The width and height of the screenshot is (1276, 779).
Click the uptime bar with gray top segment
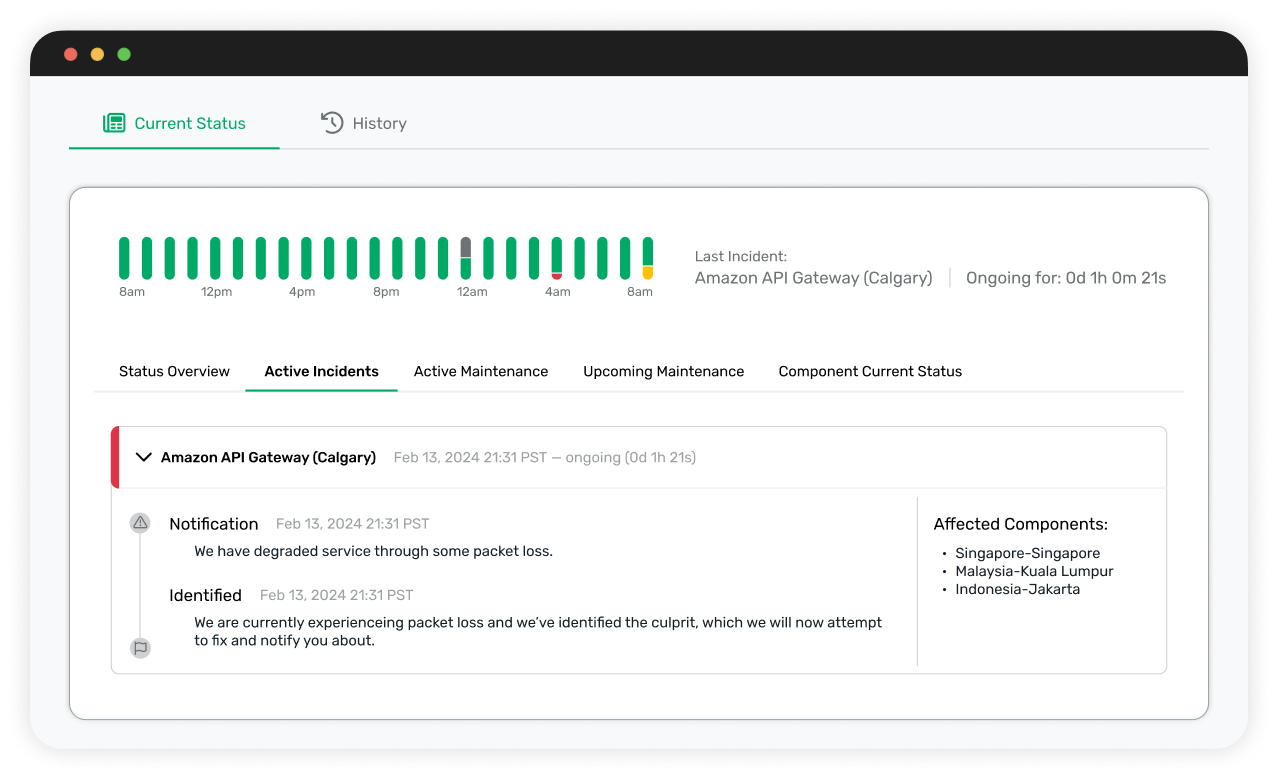pyautogui.click(x=466, y=258)
